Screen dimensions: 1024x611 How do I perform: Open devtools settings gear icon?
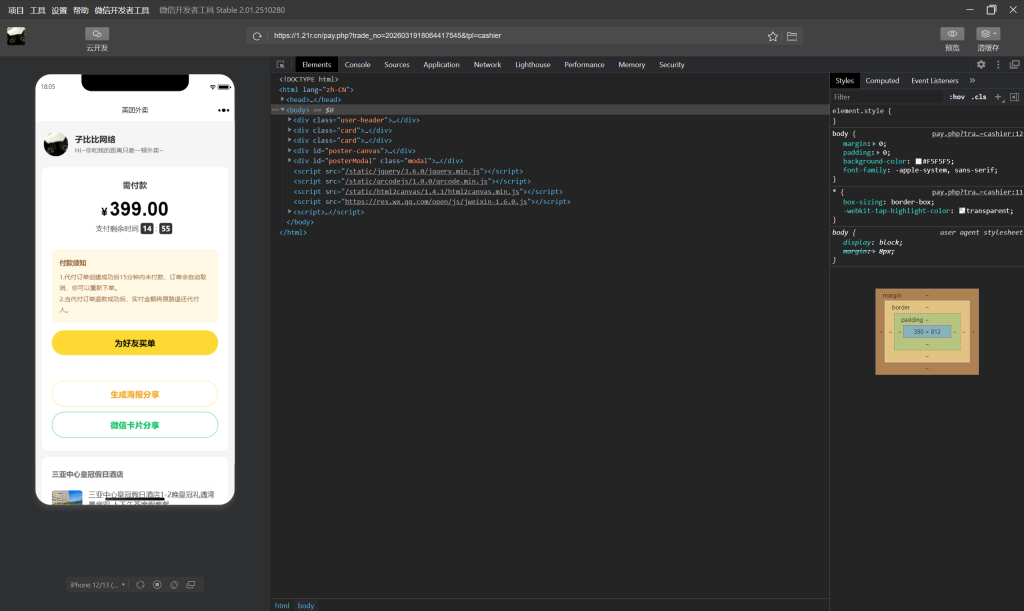click(x=981, y=65)
